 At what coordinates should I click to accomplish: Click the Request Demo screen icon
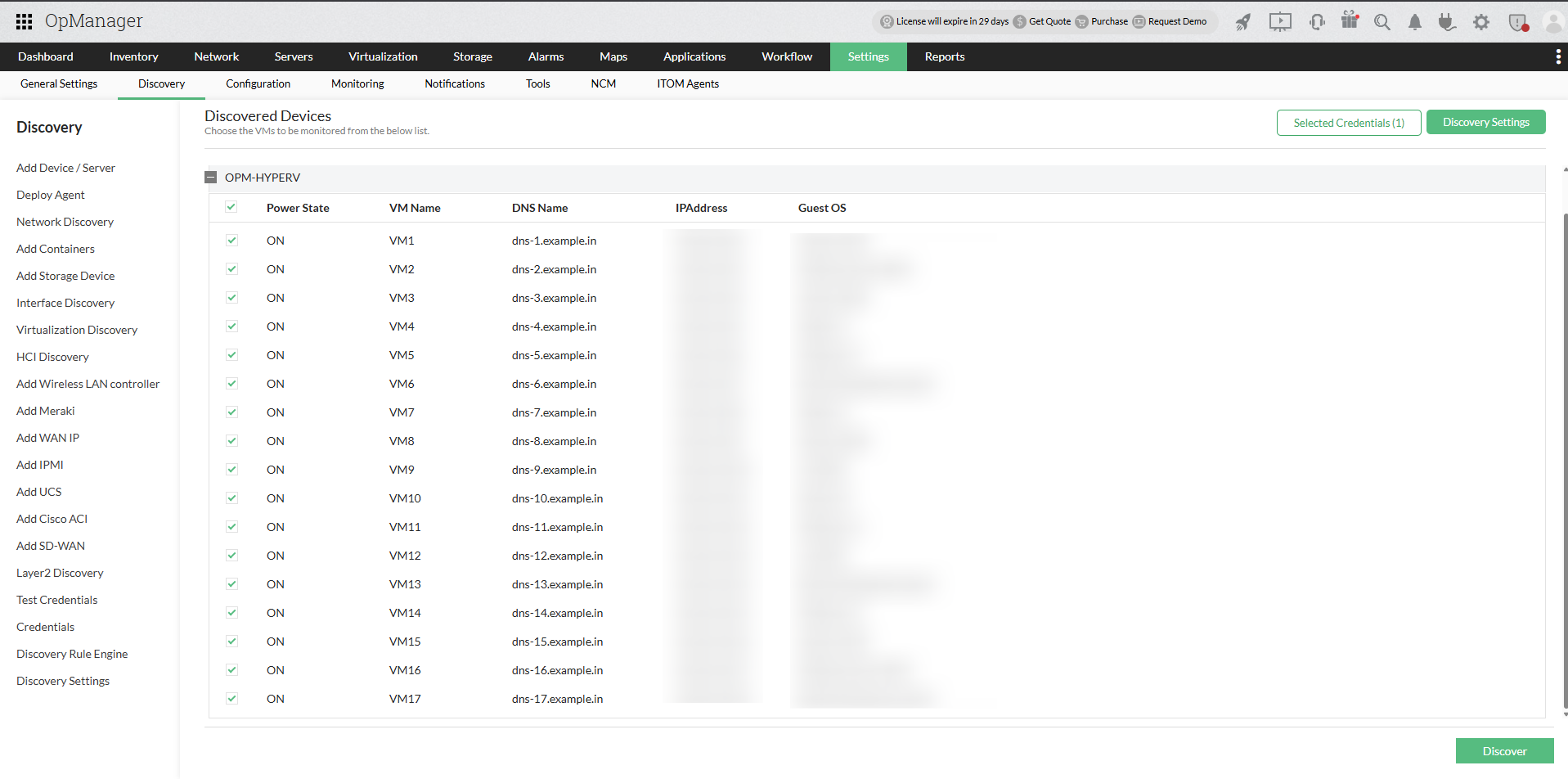coord(1139,22)
